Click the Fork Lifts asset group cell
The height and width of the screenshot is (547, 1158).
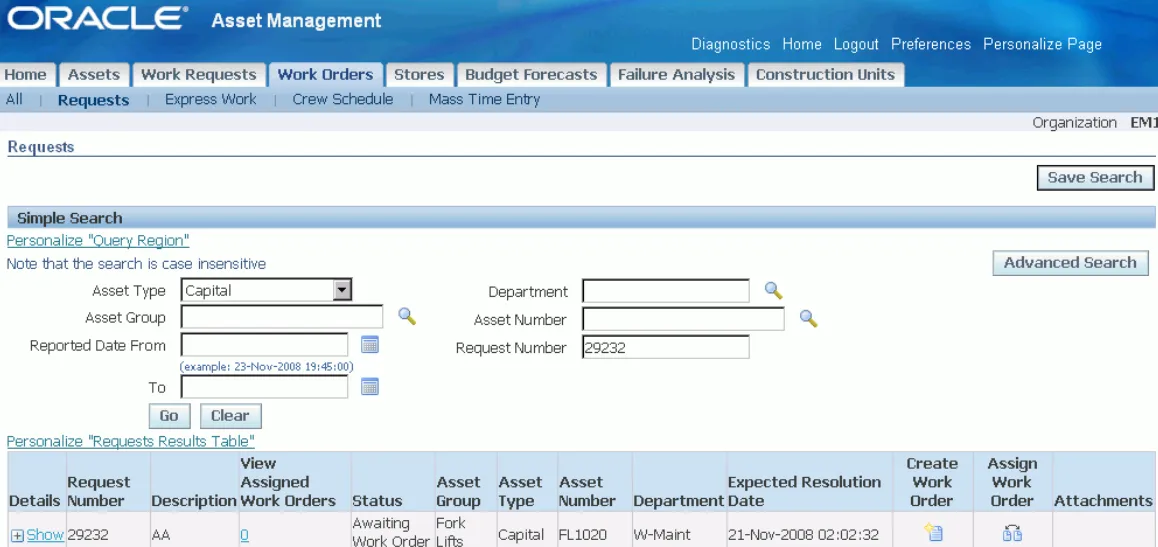450,532
